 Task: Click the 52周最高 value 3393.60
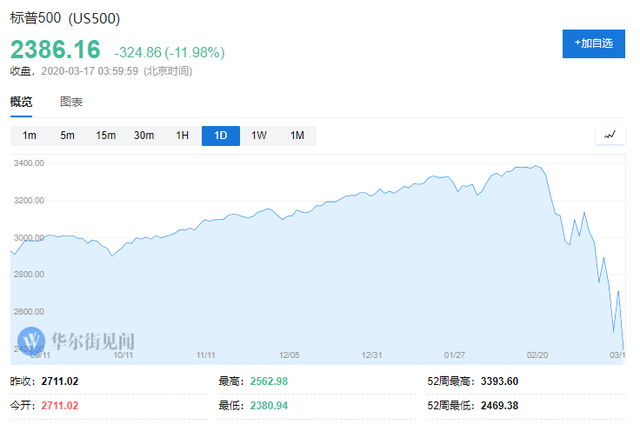tap(500, 381)
